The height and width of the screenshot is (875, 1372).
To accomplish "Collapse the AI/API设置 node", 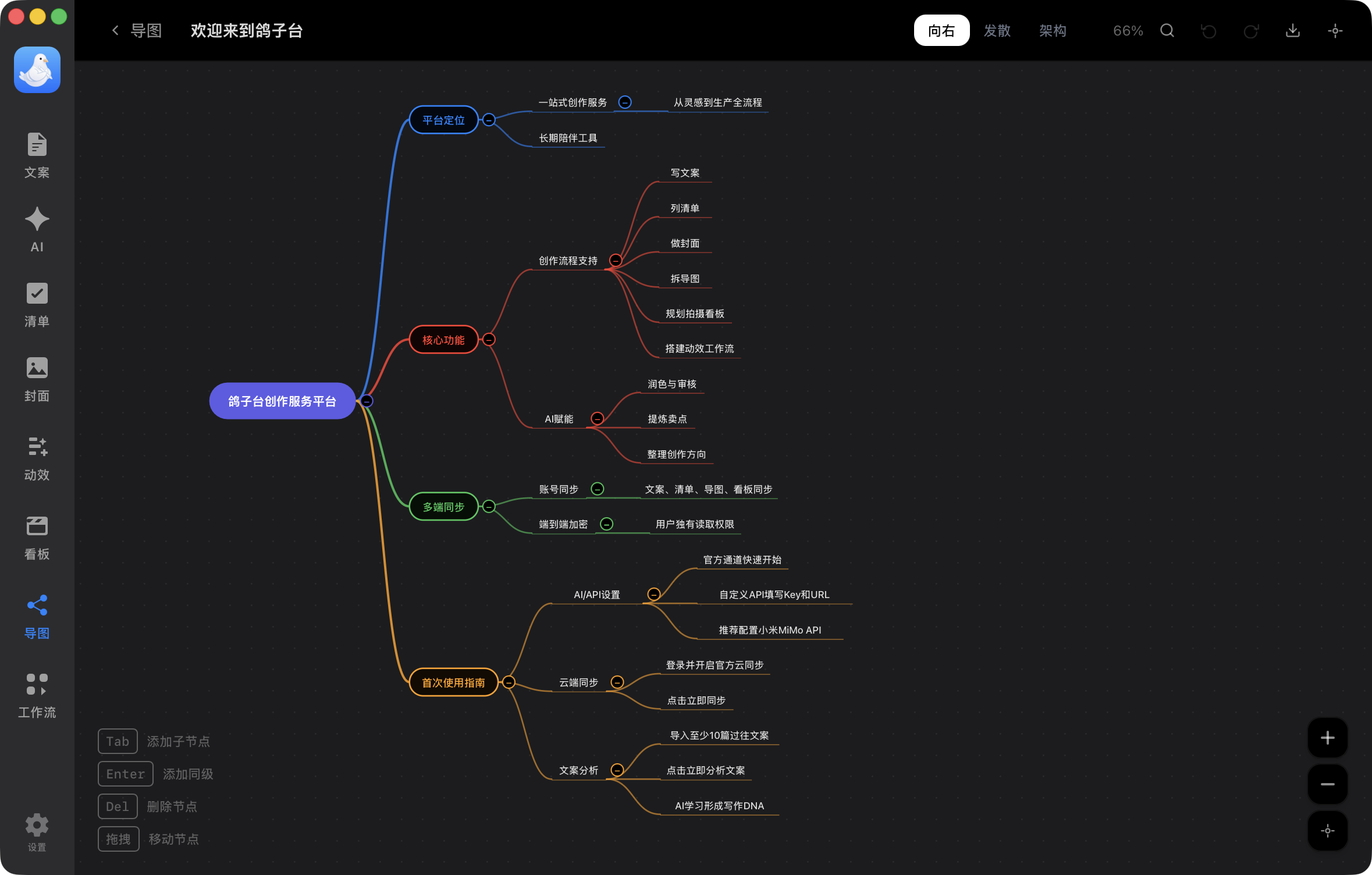I will (653, 594).
